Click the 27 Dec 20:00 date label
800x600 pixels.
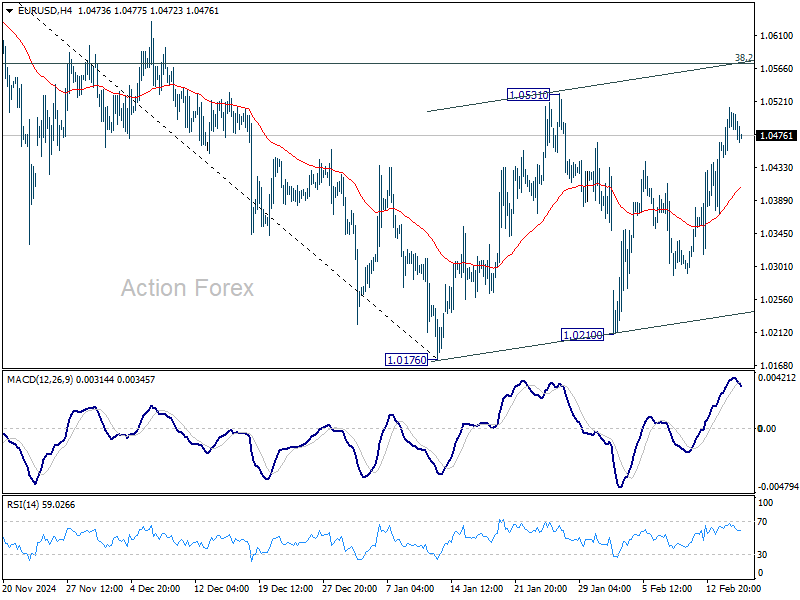point(349,588)
